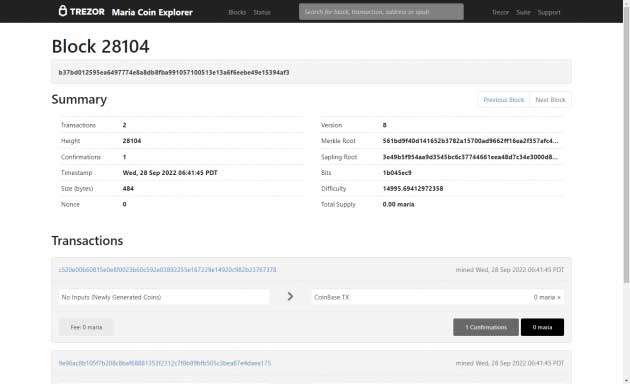Click the Fee 0 maria badge

click(x=86, y=327)
